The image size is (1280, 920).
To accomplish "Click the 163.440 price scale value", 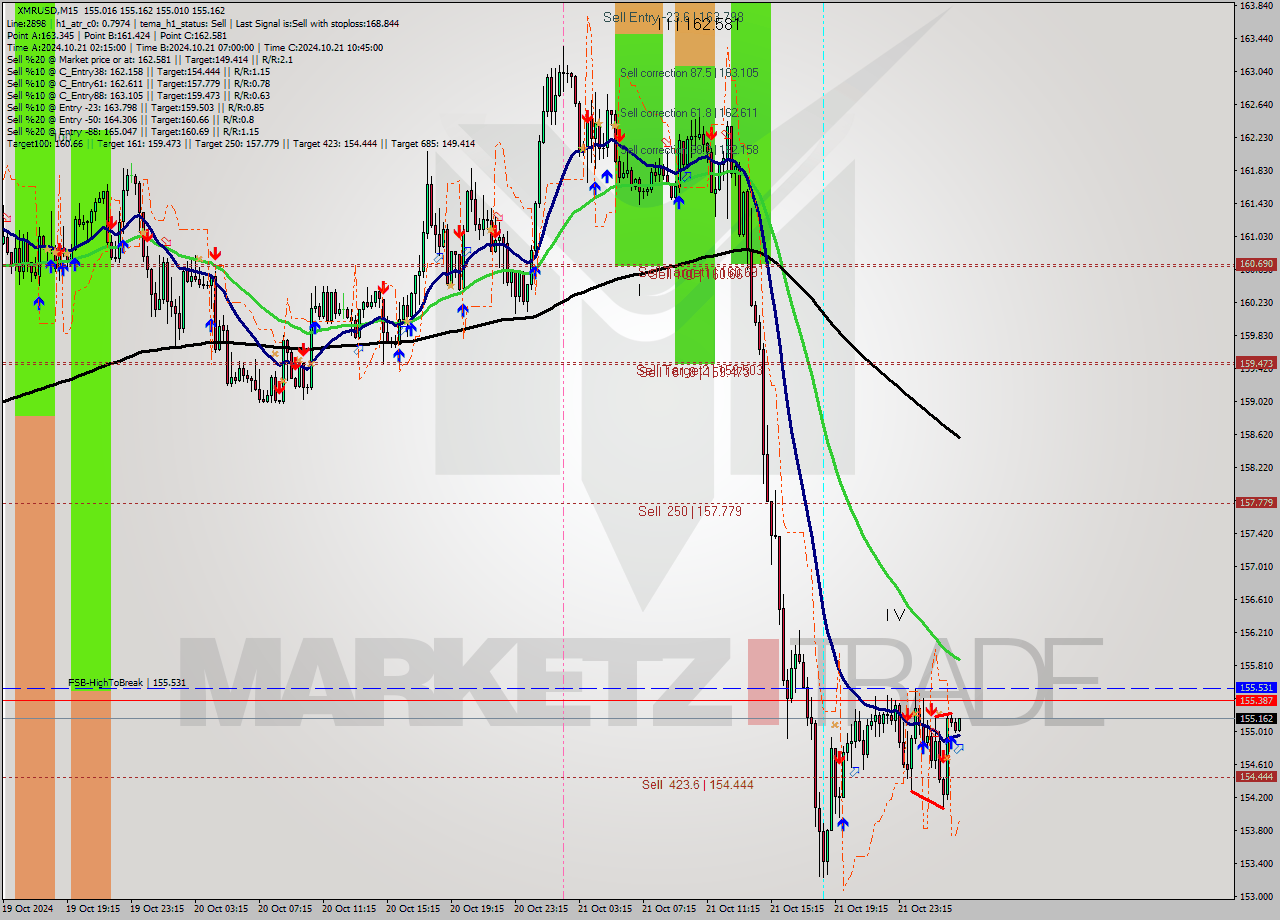I will coord(1256,39).
